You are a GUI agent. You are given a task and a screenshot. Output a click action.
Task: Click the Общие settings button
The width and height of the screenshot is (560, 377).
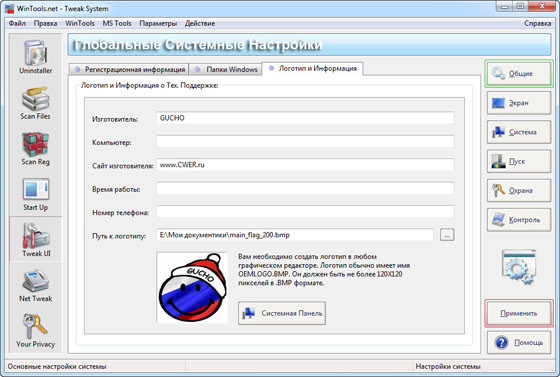[519, 74]
